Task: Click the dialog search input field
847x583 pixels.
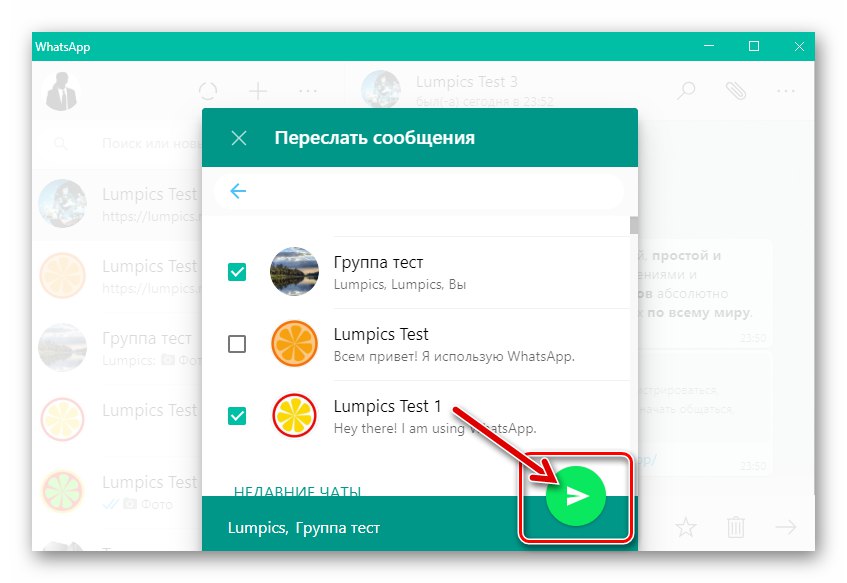Action: [x=419, y=191]
